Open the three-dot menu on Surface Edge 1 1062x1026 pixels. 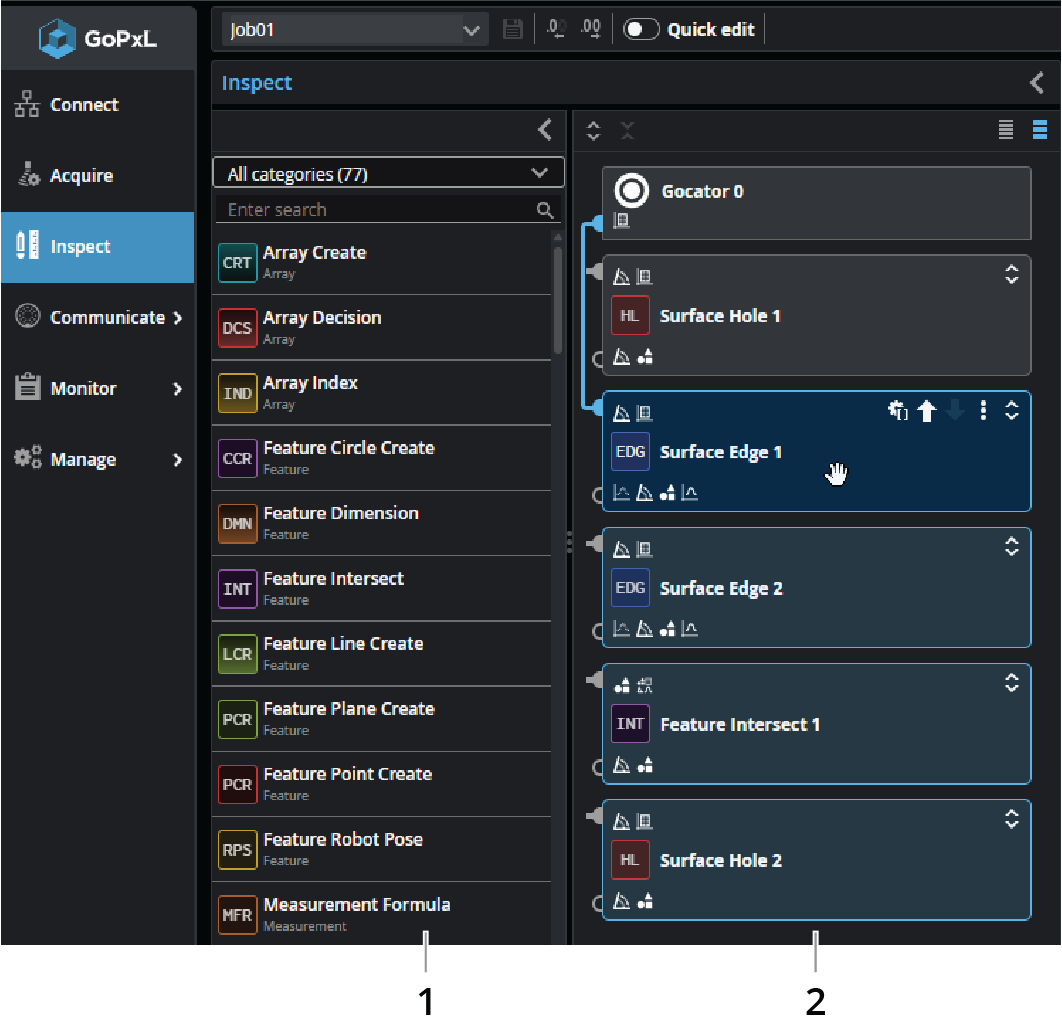[x=983, y=411]
